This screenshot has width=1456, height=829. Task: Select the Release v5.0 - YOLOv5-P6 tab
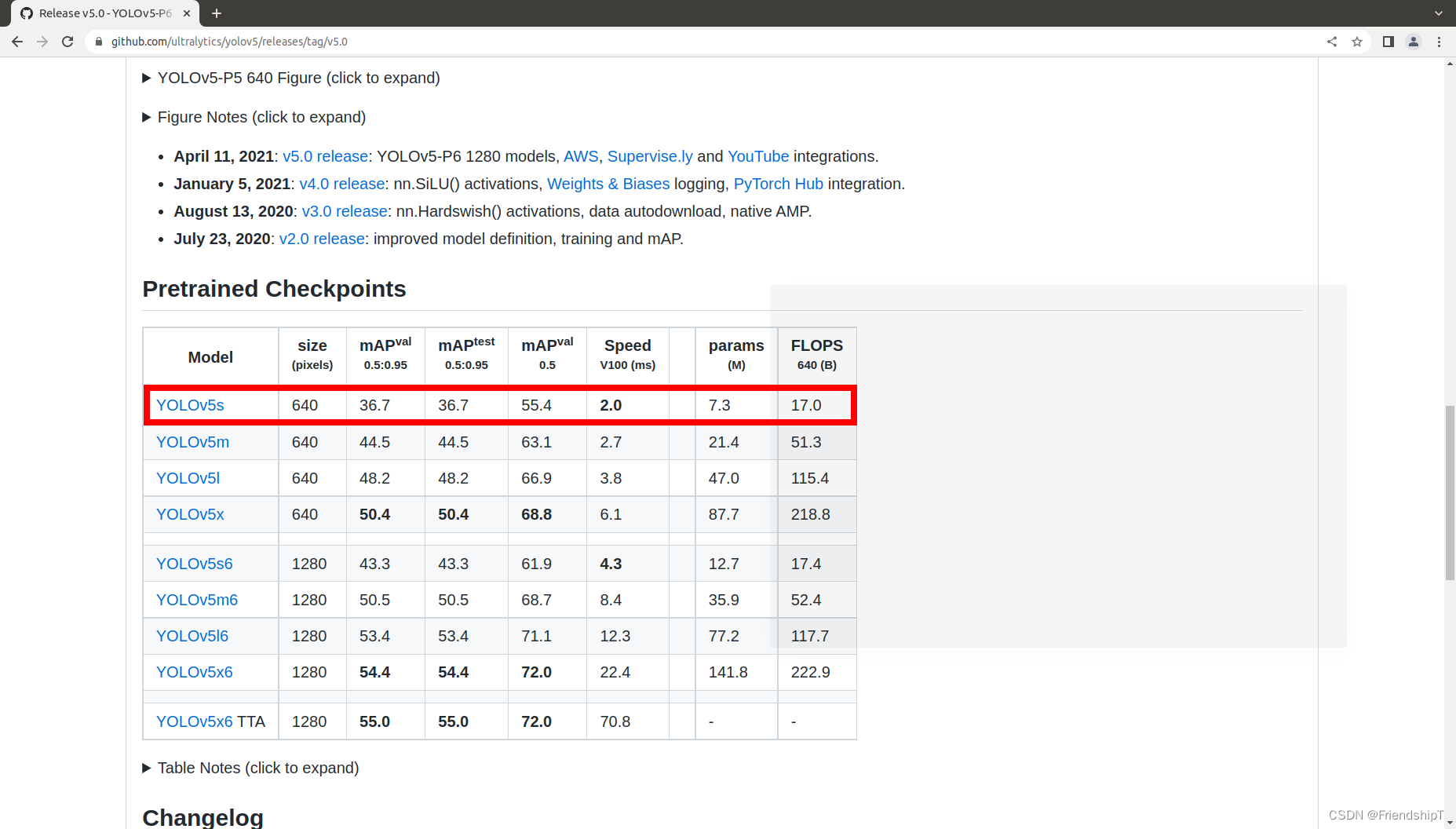(105, 13)
